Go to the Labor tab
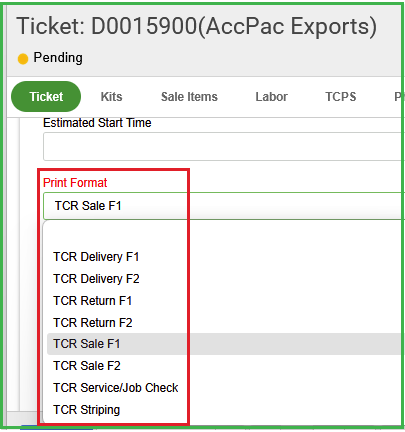 pyautogui.click(x=271, y=97)
